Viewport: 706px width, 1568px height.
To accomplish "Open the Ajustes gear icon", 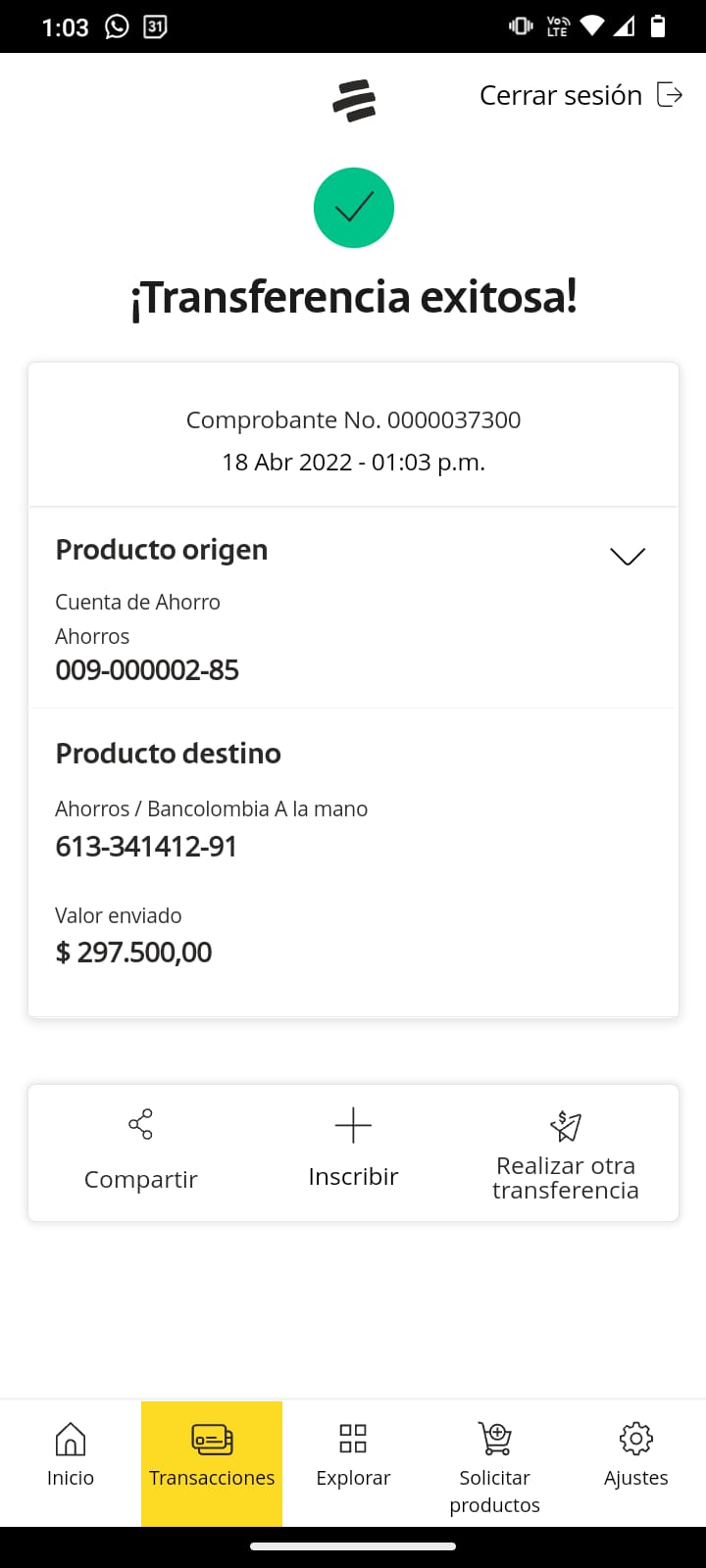I will (635, 1439).
